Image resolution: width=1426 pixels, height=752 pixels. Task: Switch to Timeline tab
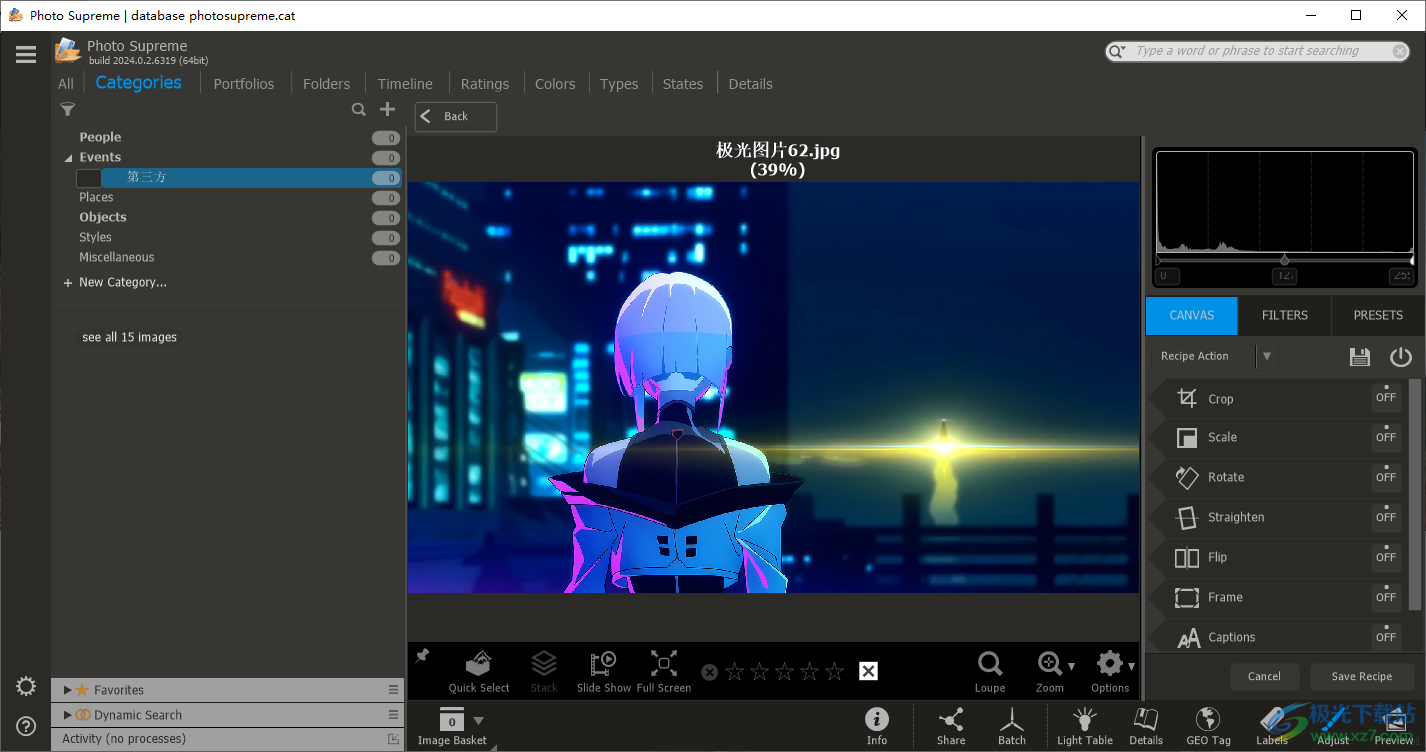[405, 84]
